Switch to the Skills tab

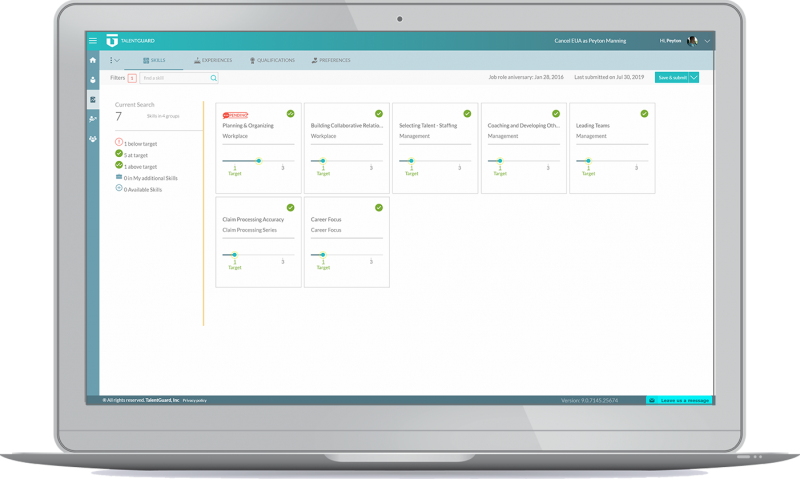point(154,60)
